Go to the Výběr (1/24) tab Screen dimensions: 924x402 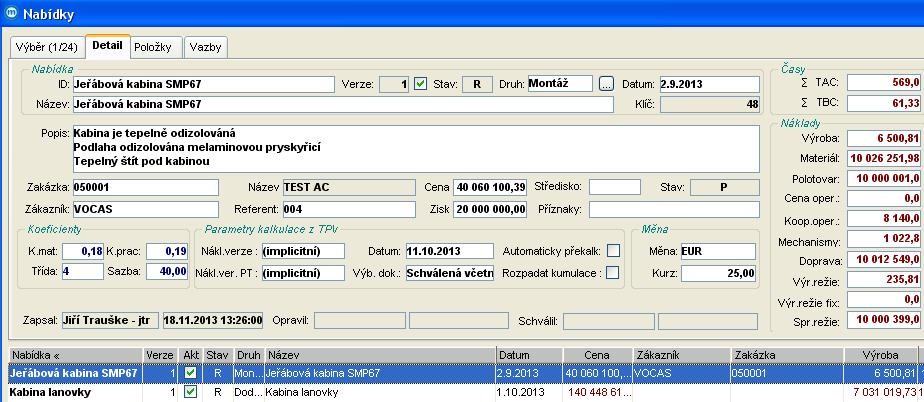pos(46,47)
